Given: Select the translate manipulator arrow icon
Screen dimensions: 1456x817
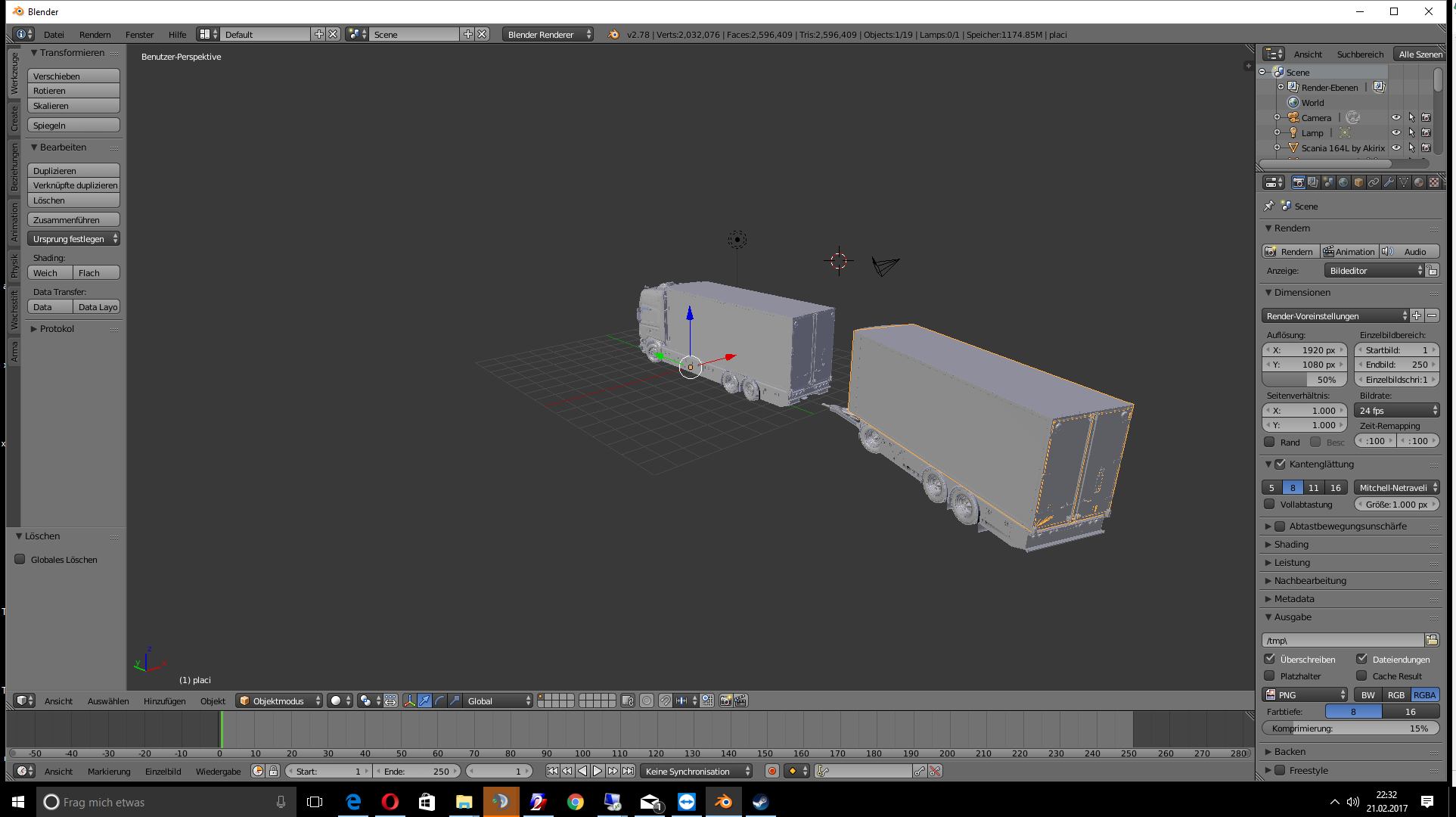Looking at the screenshot, I should point(424,701).
